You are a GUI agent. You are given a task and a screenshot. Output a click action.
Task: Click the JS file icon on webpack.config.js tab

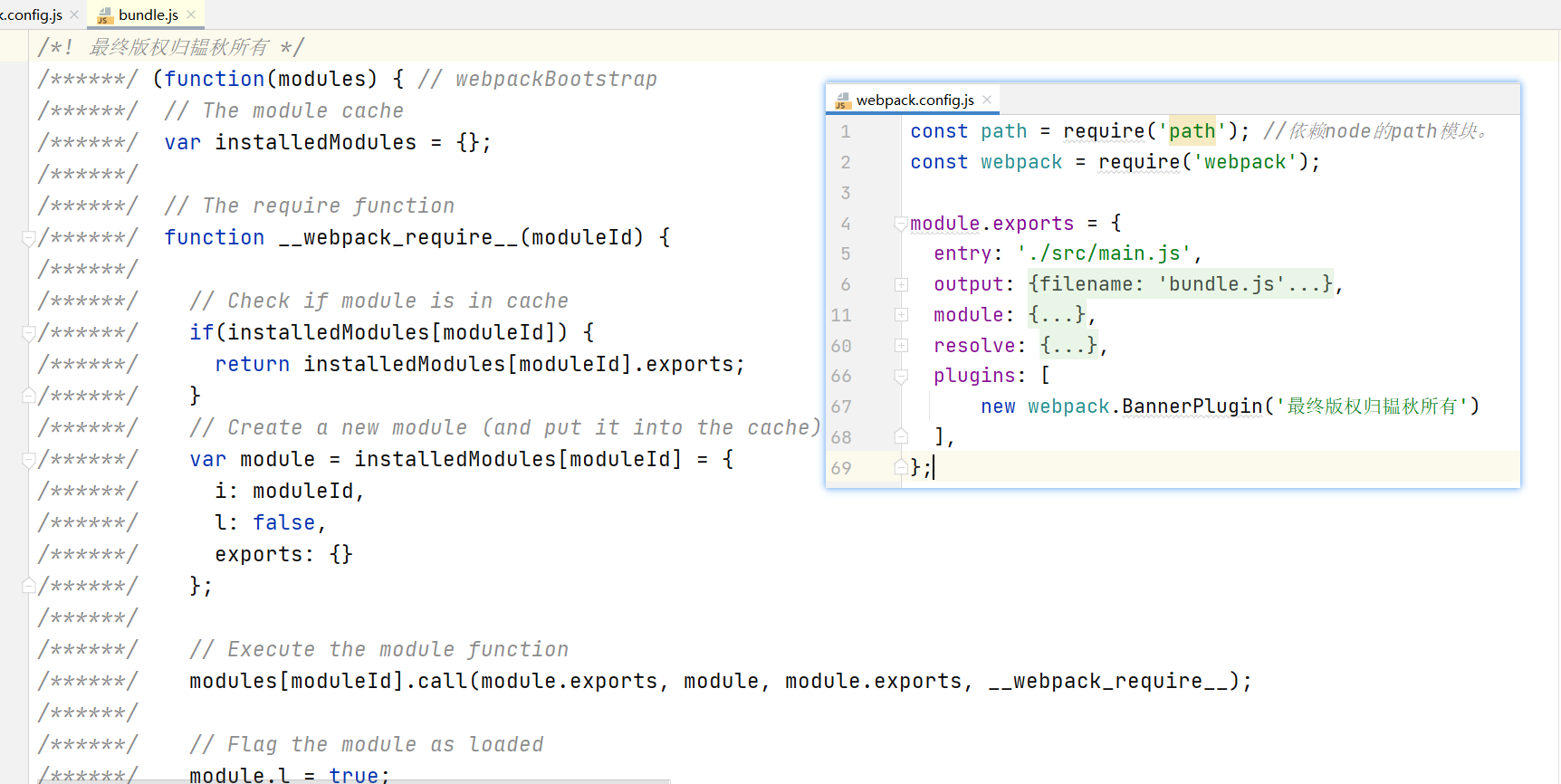click(x=843, y=100)
